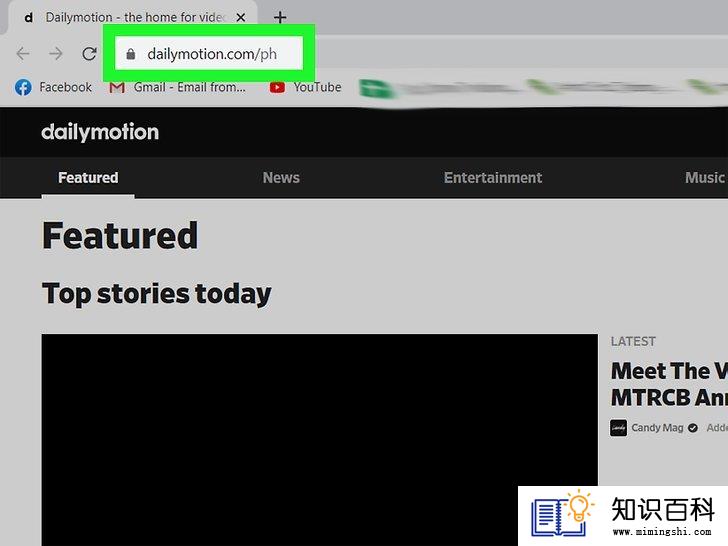The image size is (728, 546).
Task: Click the browser back arrow
Action: point(23,54)
